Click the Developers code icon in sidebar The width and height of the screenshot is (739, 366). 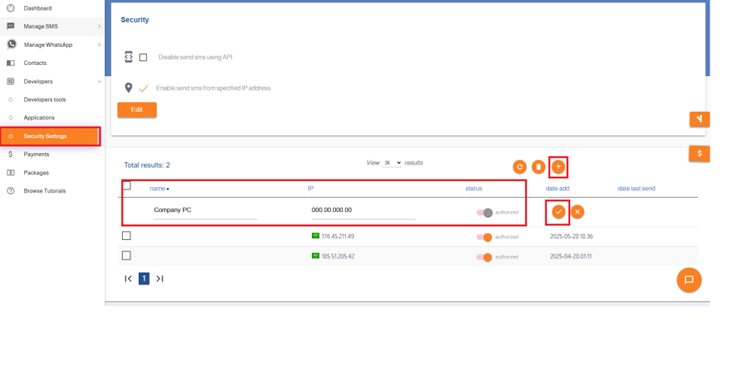tap(10, 81)
